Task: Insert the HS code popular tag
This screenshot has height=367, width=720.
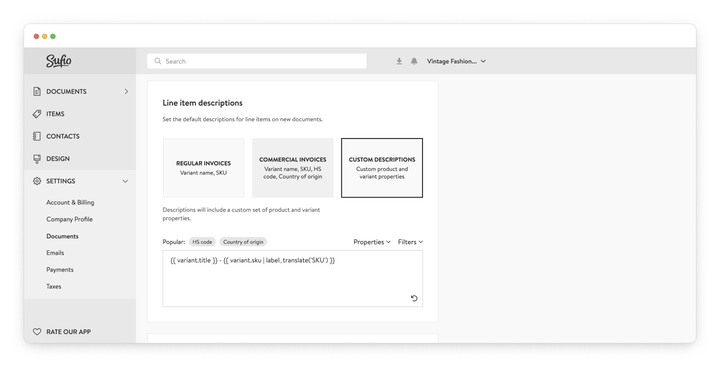Action: click(202, 242)
